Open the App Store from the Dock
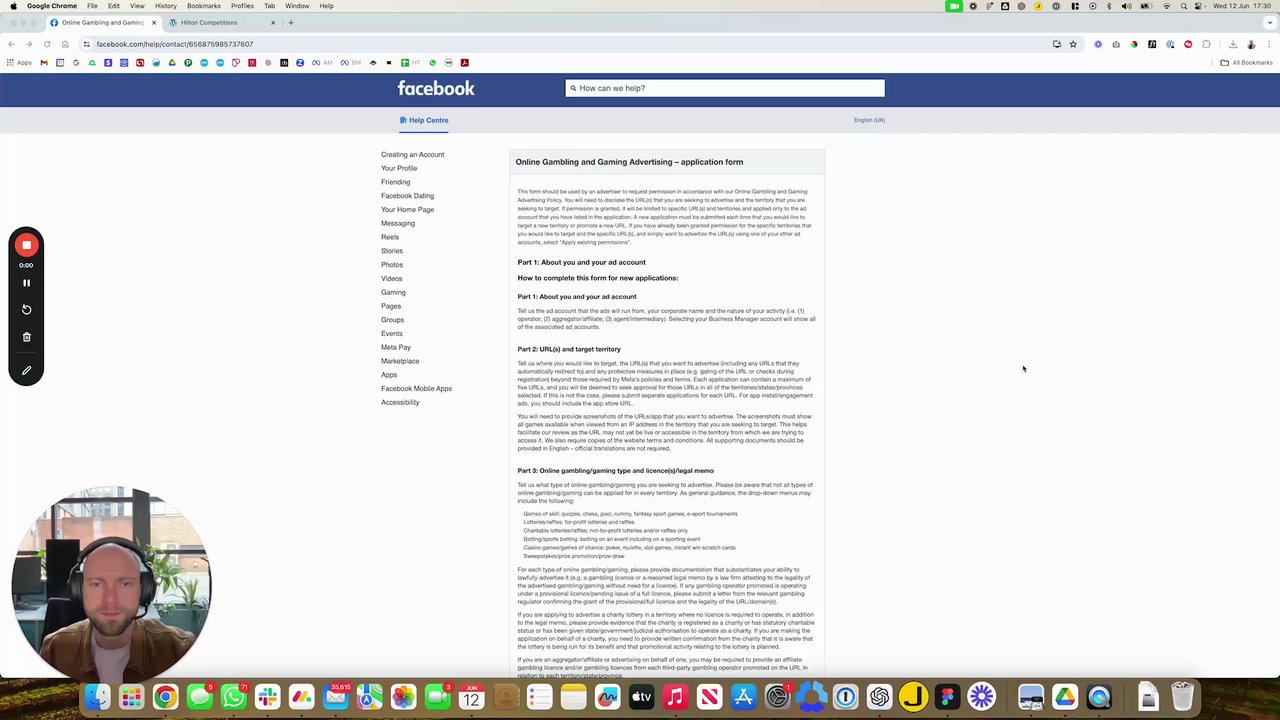This screenshot has width=1280, height=720. coord(743,697)
